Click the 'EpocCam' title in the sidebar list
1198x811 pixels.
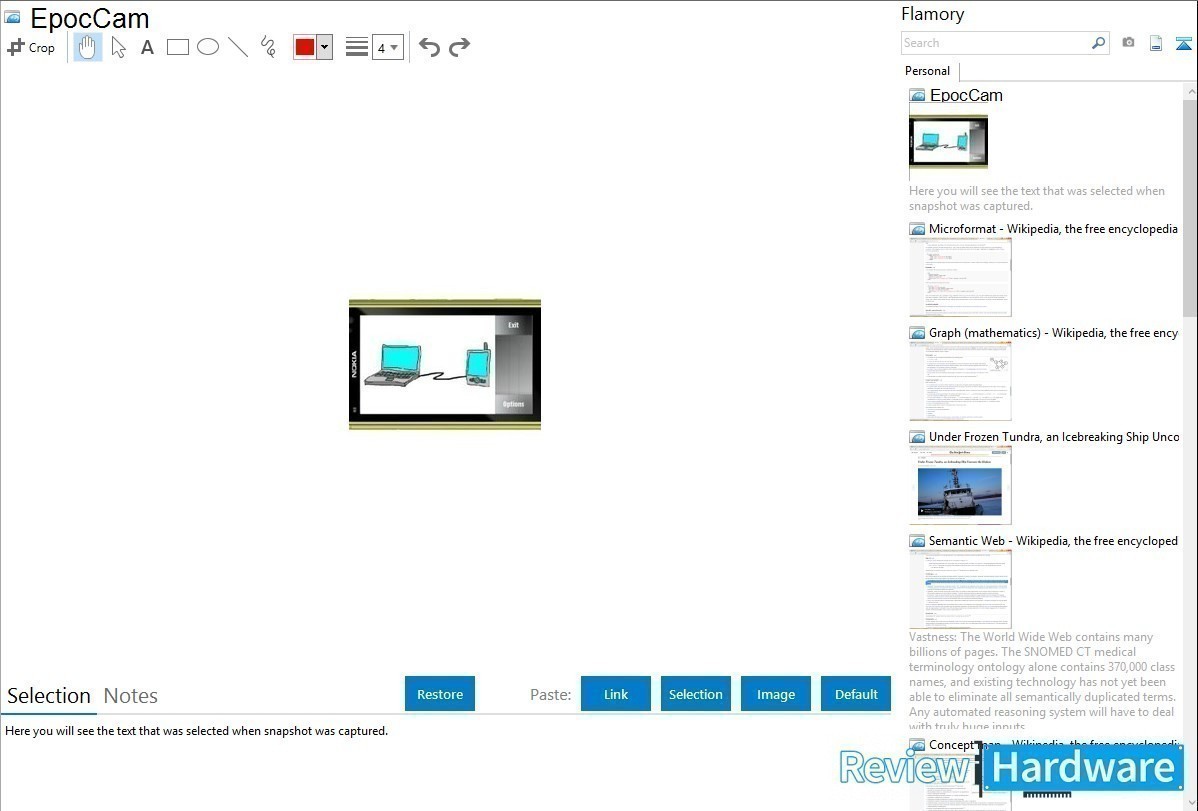point(966,96)
